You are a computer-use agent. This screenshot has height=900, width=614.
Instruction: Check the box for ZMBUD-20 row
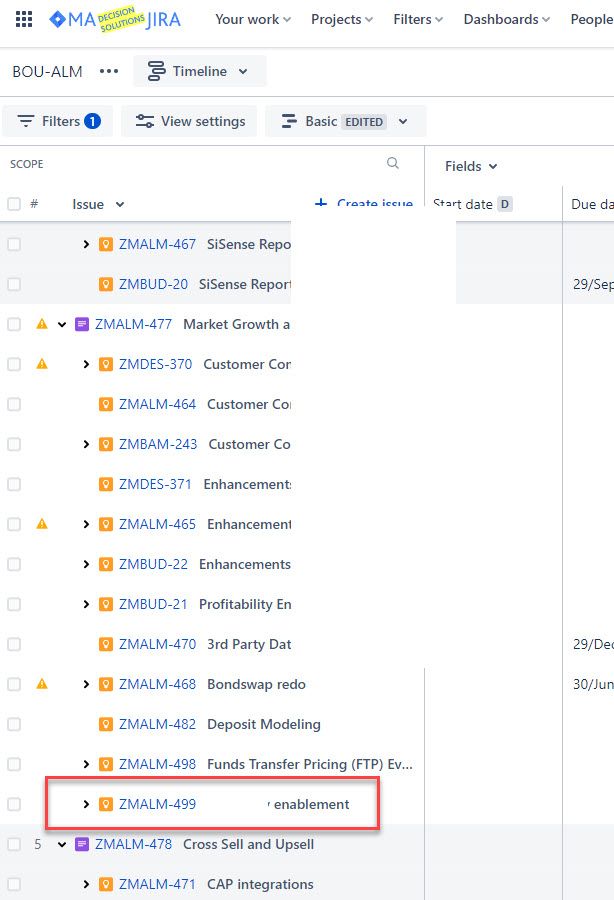click(14, 284)
